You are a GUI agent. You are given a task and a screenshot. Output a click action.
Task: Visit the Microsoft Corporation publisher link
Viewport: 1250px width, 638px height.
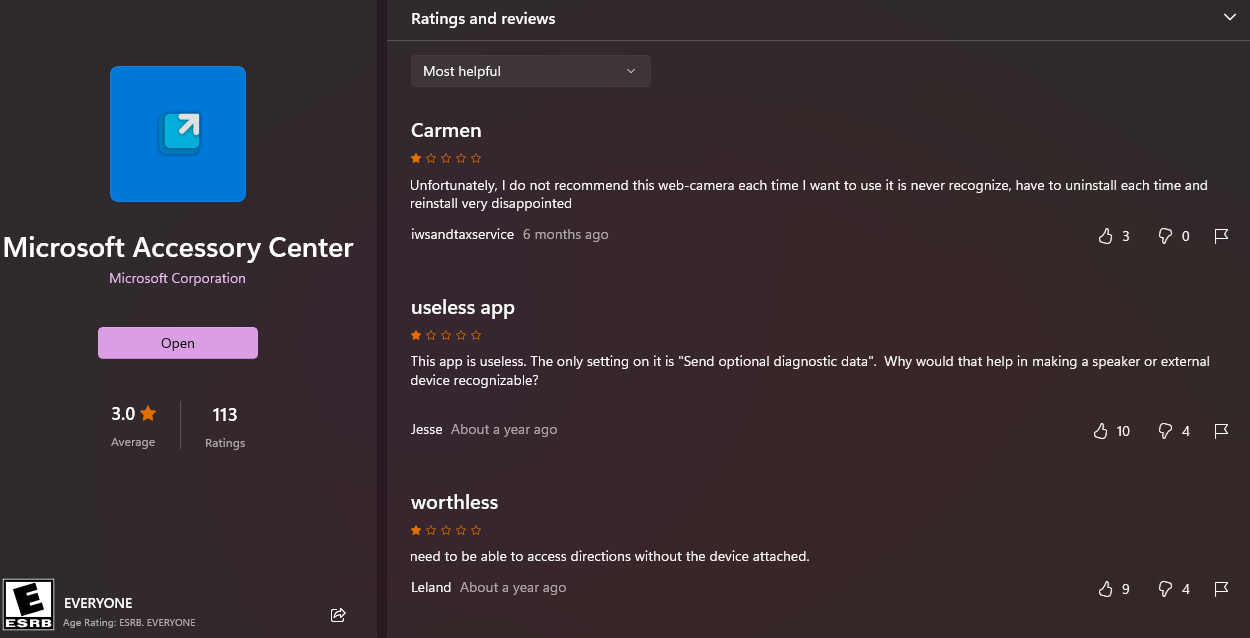click(x=178, y=278)
